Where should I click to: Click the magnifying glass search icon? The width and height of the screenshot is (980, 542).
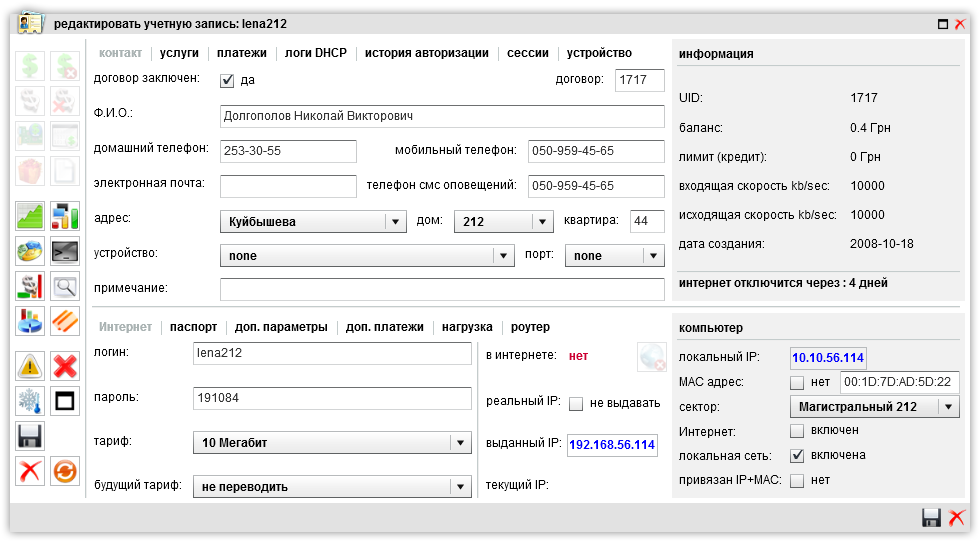[x=65, y=286]
